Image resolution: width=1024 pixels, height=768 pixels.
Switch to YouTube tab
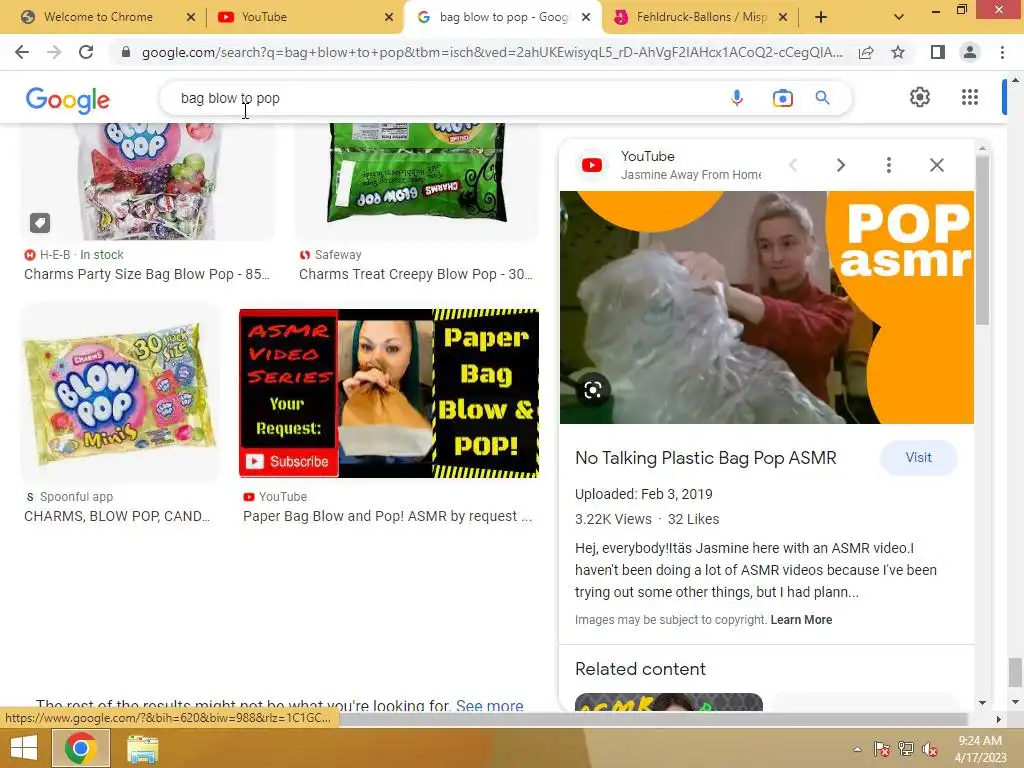click(264, 17)
